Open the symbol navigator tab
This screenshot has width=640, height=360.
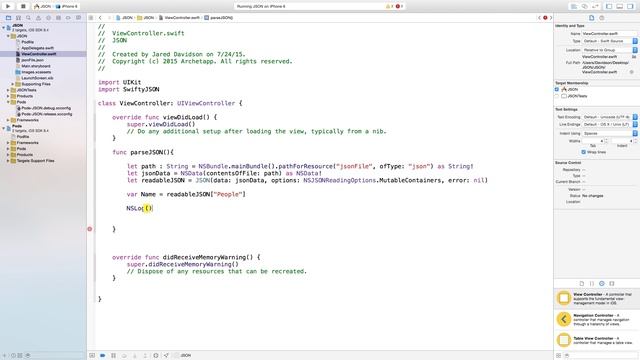tap(18, 18)
